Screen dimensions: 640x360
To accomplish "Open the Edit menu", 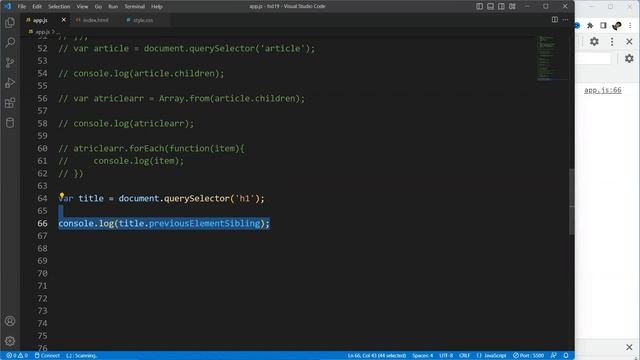I will click(37, 7).
